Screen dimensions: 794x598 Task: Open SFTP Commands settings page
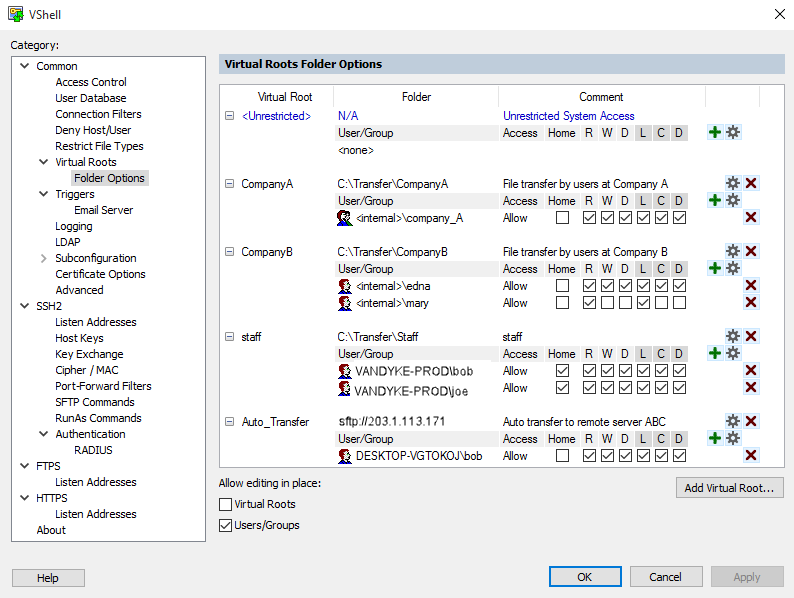pyautogui.click(x=94, y=402)
